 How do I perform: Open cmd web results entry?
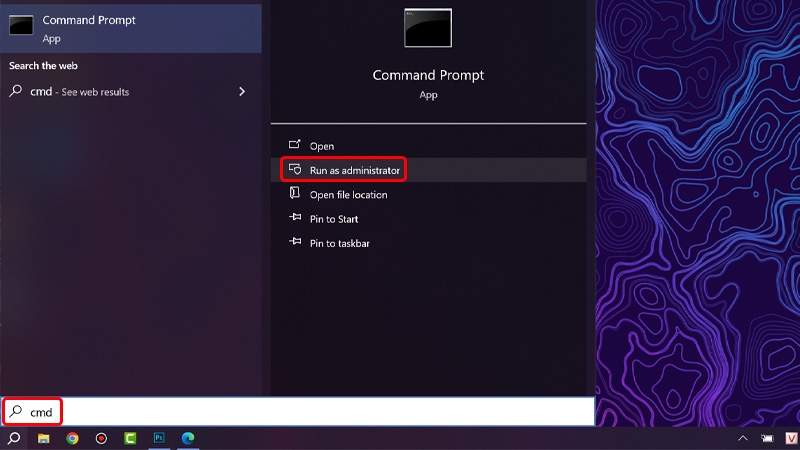tap(131, 92)
